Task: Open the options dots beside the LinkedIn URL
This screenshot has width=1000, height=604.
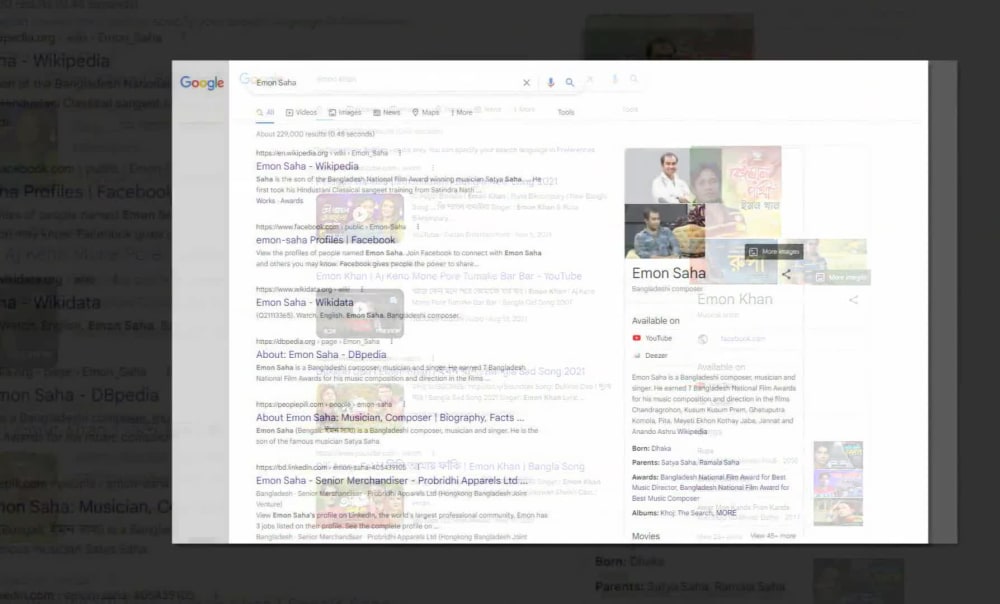Action: (x=418, y=467)
